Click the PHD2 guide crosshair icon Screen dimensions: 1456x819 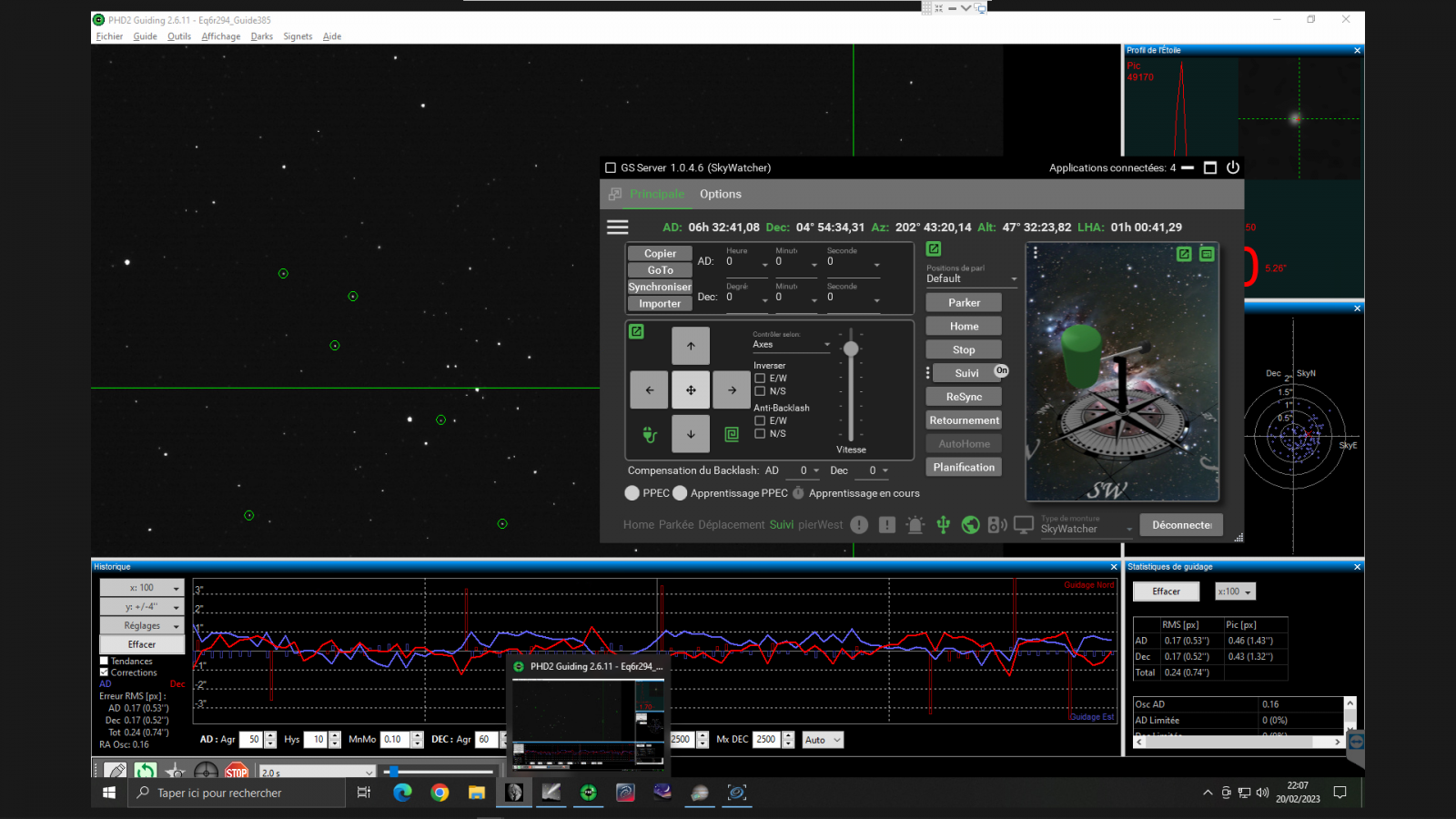(x=206, y=772)
